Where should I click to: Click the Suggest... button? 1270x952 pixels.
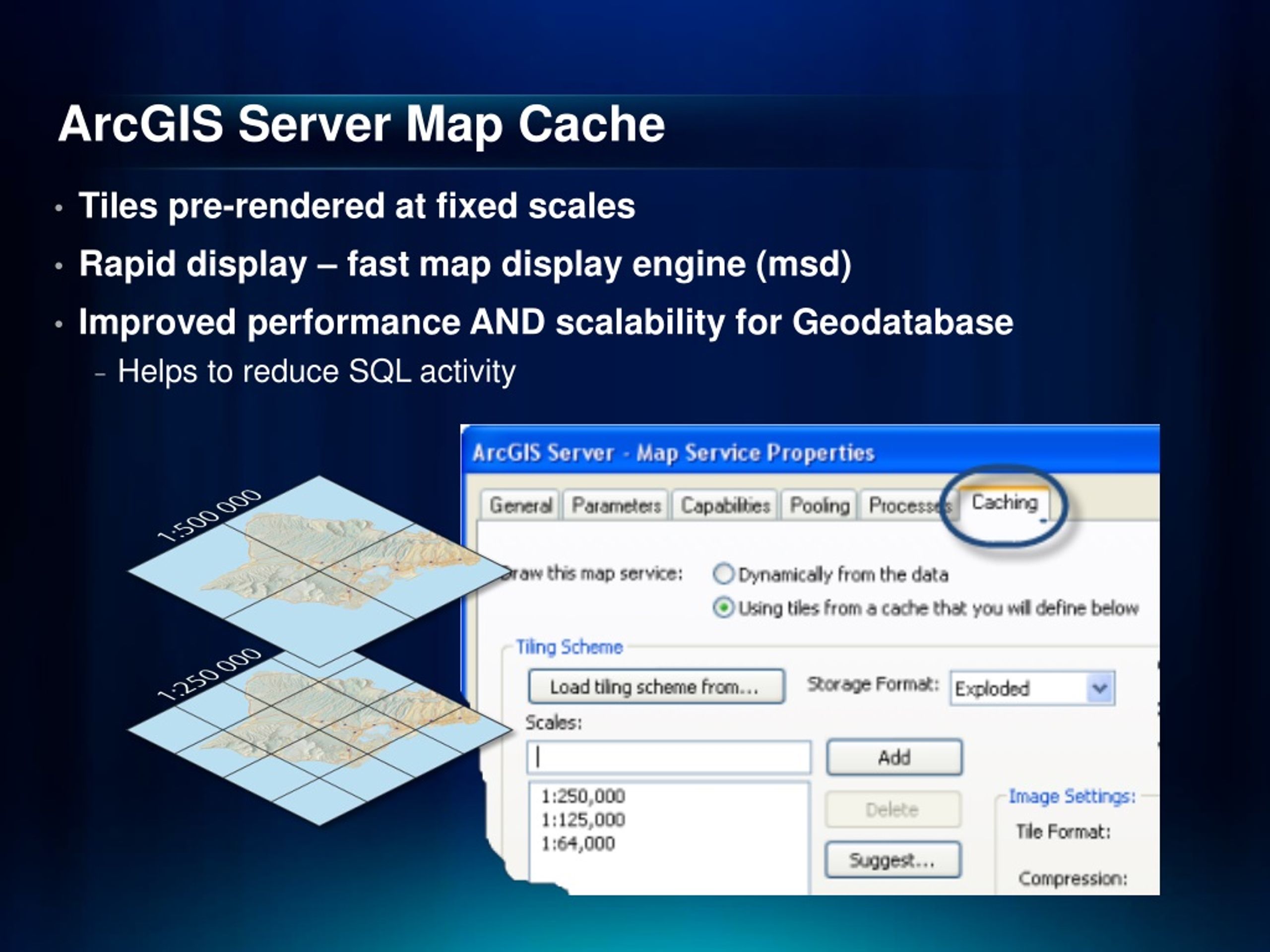click(x=893, y=860)
